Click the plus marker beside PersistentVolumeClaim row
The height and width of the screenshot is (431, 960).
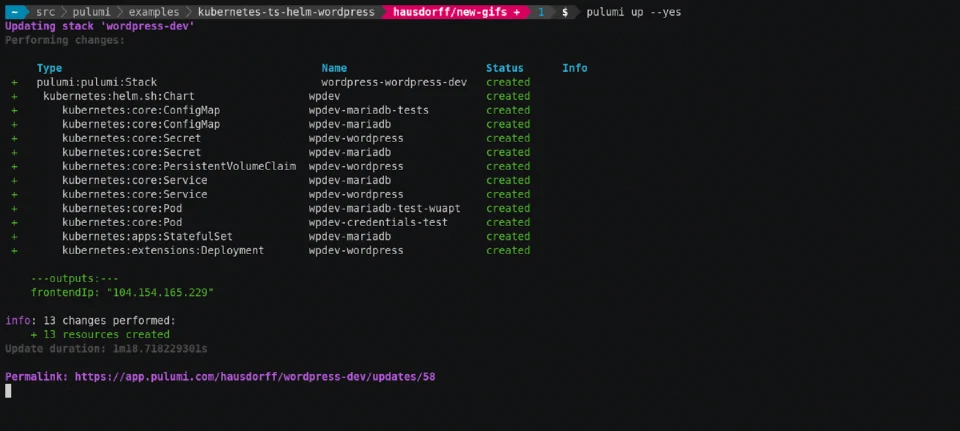pyautogui.click(x=14, y=167)
